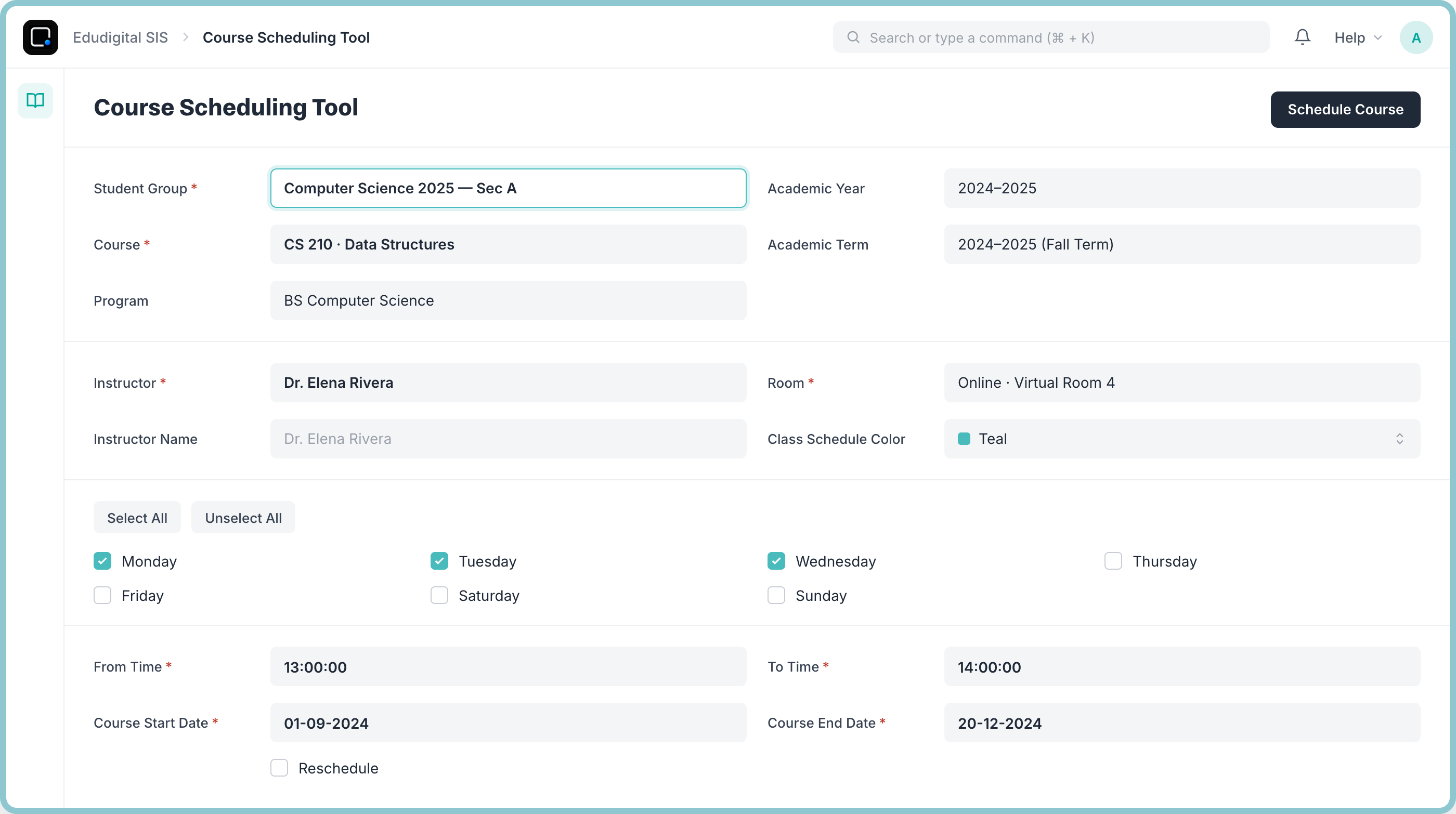Focus the From Time field
The width and height of the screenshot is (1456, 814).
click(x=508, y=666)
